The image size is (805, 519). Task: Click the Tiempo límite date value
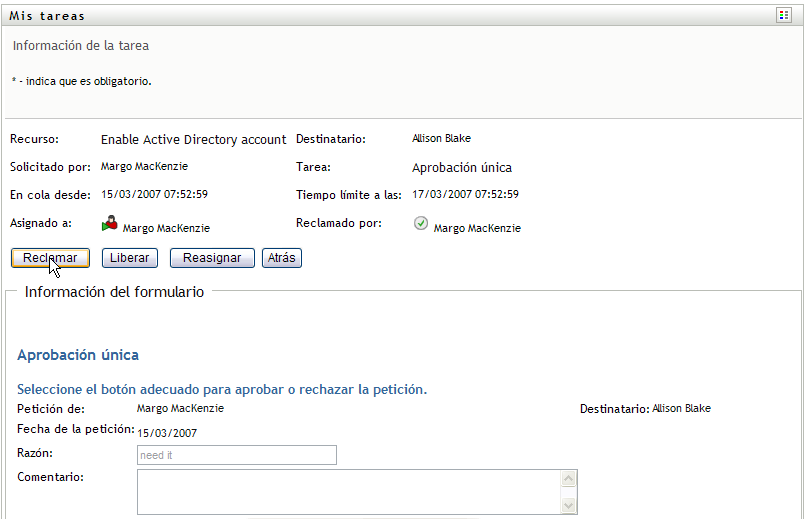[x=465, y=195]
